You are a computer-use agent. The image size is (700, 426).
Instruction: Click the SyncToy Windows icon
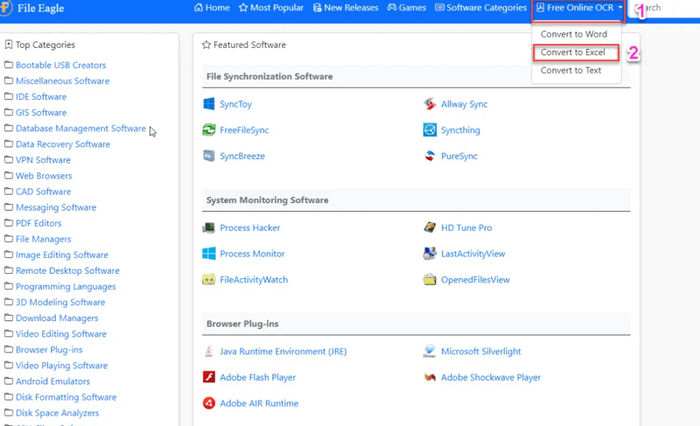[208, 104]
